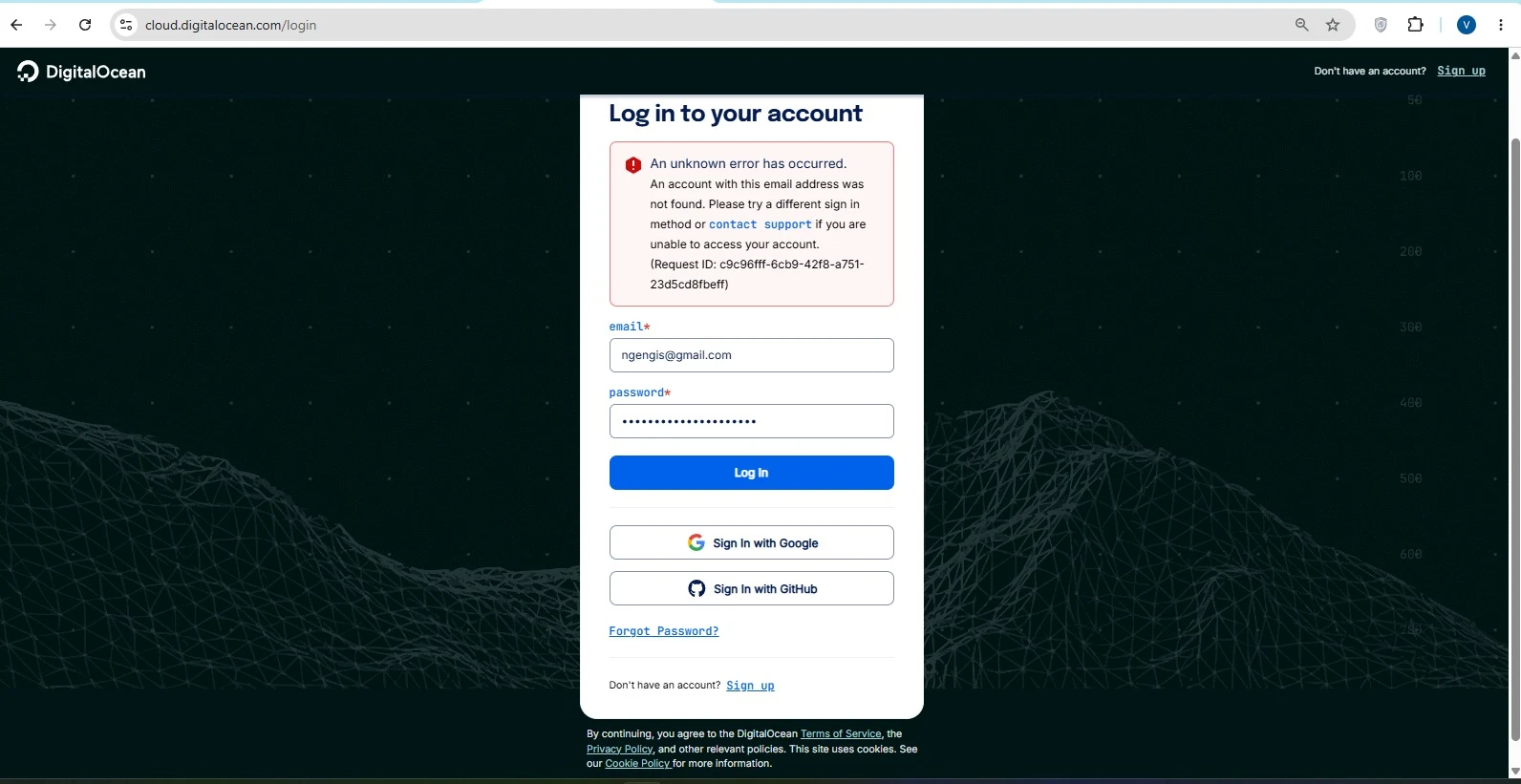This screenshot has width=1521, height=784.
Task: Click the scrollbar down arrow
Action: [x=1514, y=772]
